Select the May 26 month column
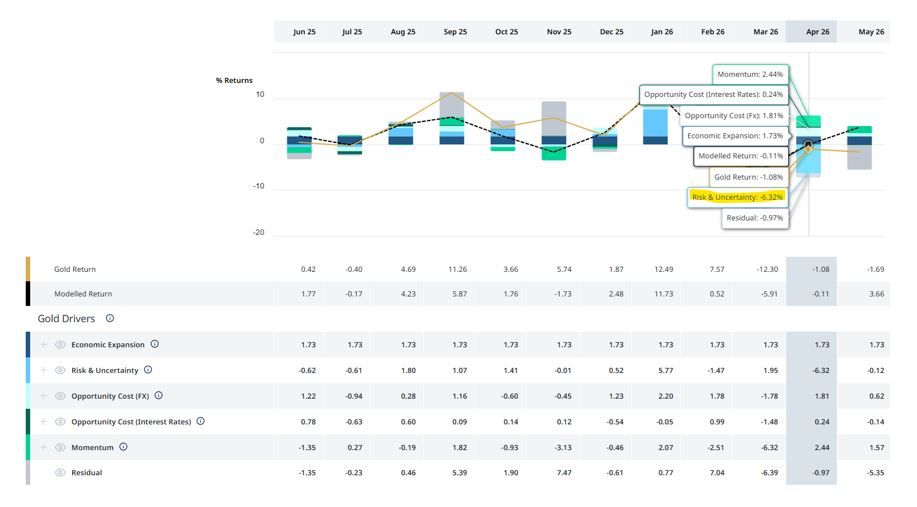The width and height of the screenshot is (917, 507). pos(871,32)
